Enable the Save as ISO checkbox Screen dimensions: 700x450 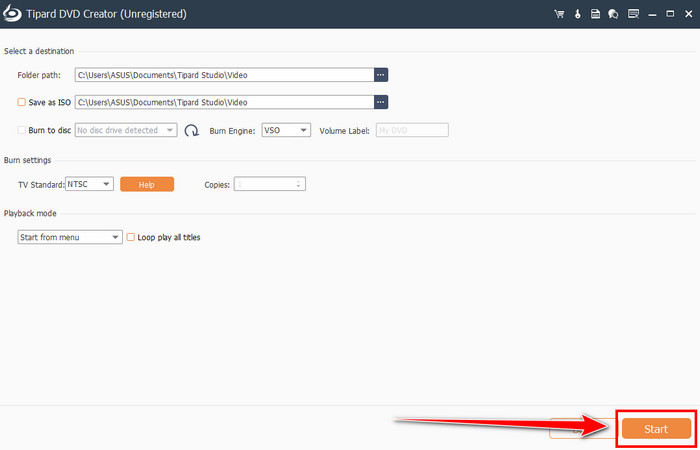point(21,102)
